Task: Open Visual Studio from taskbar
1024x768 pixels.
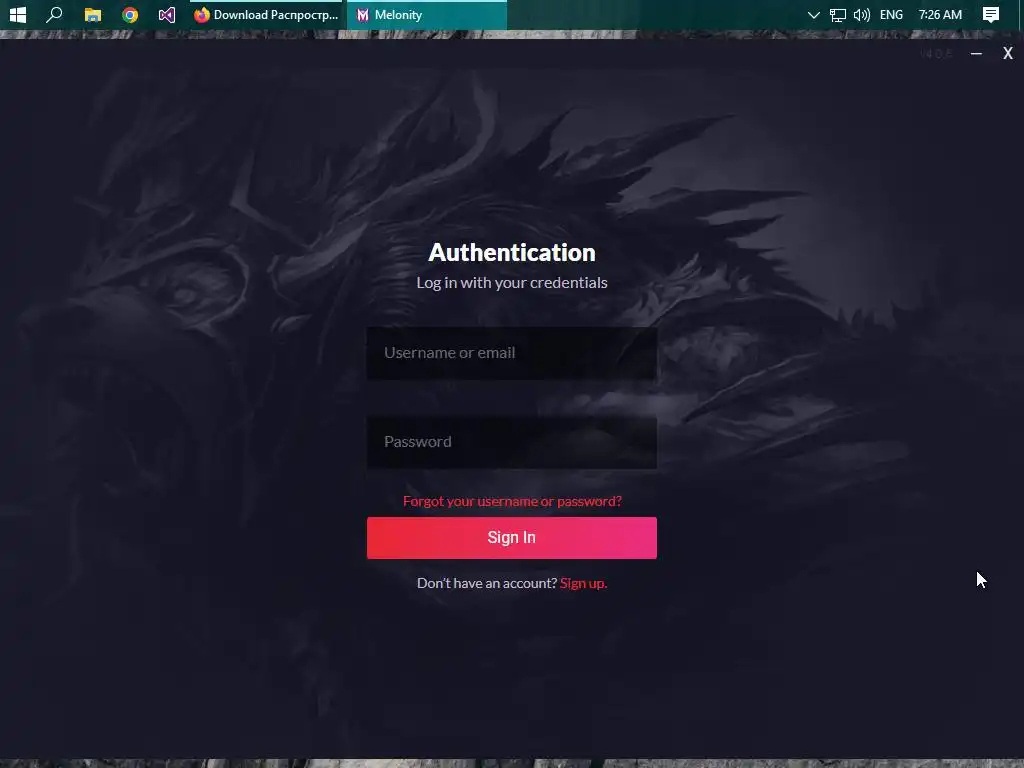Action: coord(167,14)
